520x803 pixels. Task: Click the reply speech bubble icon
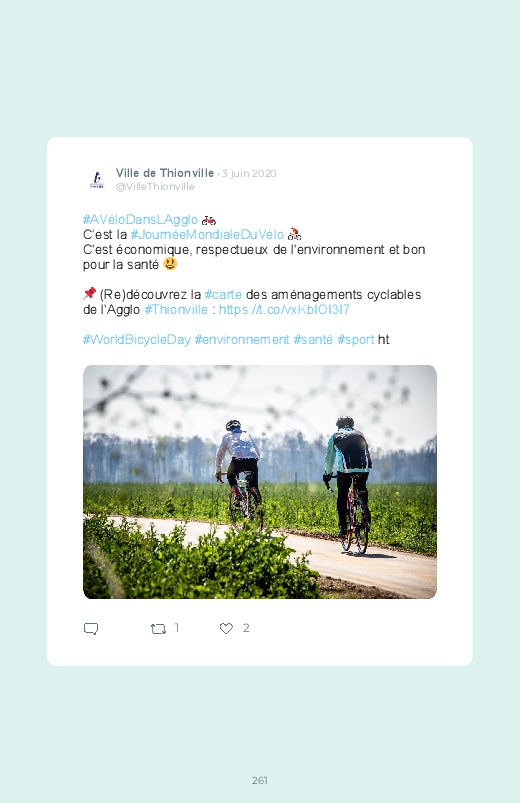pos(91,628)
